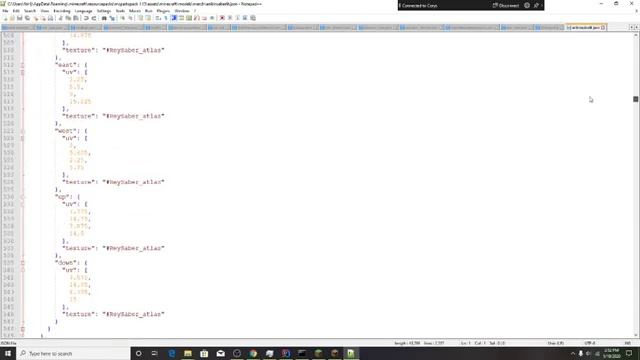Redo edit using toolbar icon
Viewport: 640px width, 360px height.
coord(94,18)
